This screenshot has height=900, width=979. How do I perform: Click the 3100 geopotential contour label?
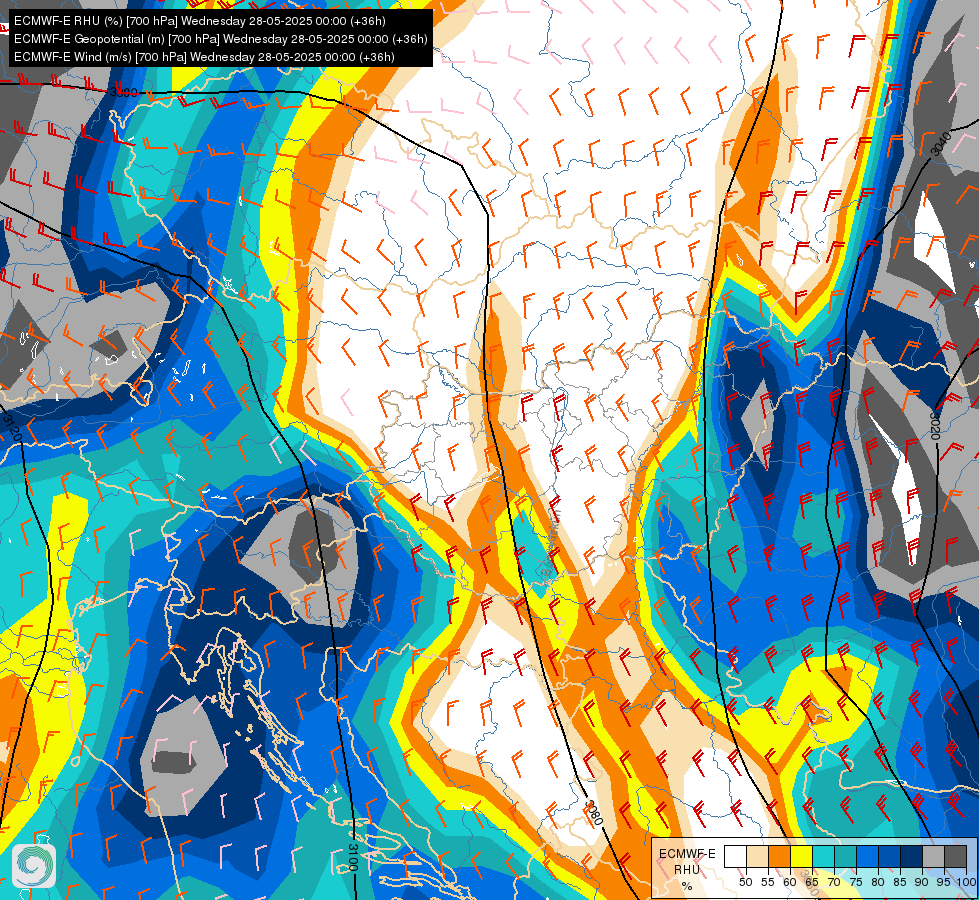[353, 857]
